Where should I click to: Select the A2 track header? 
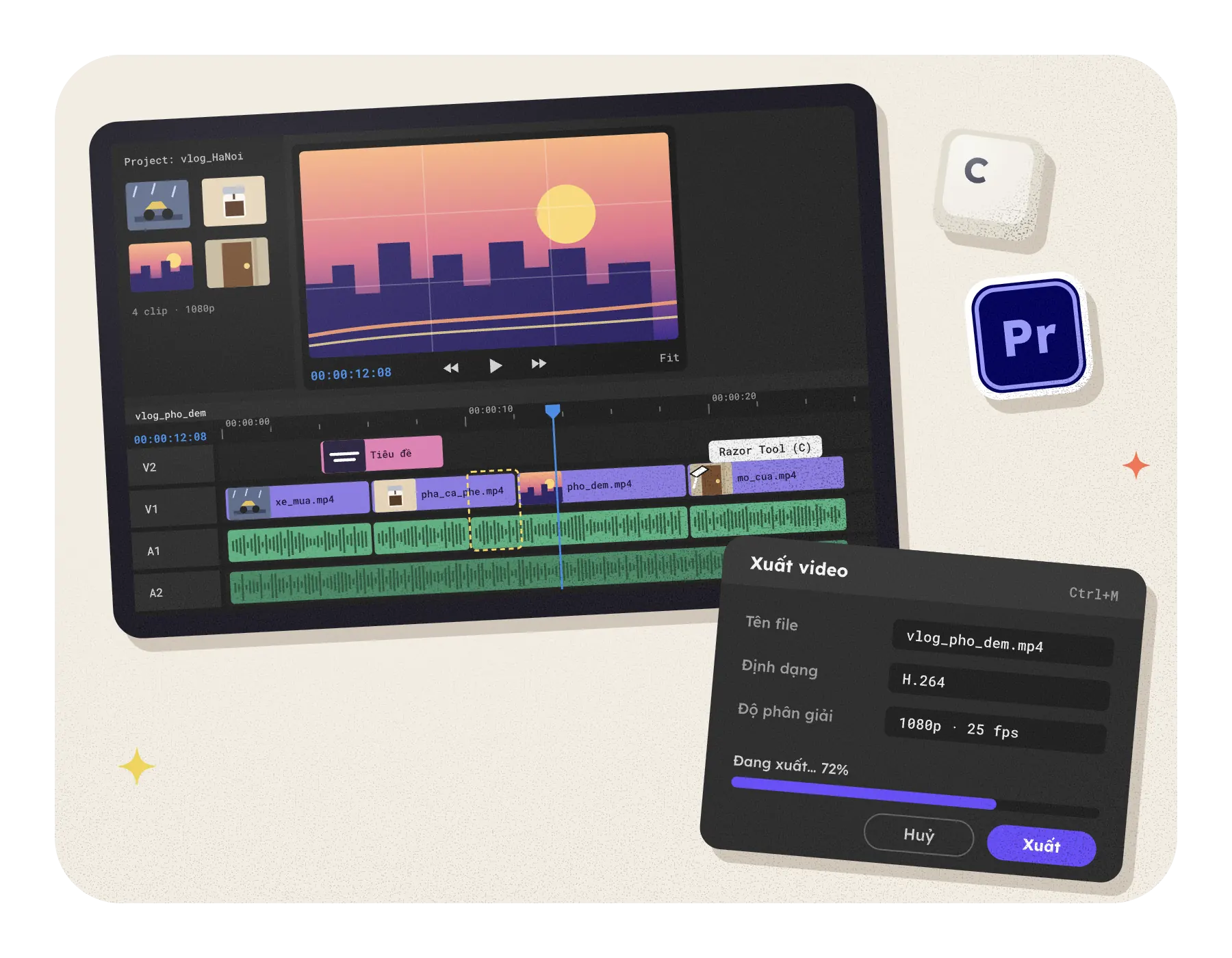[177, 591]
